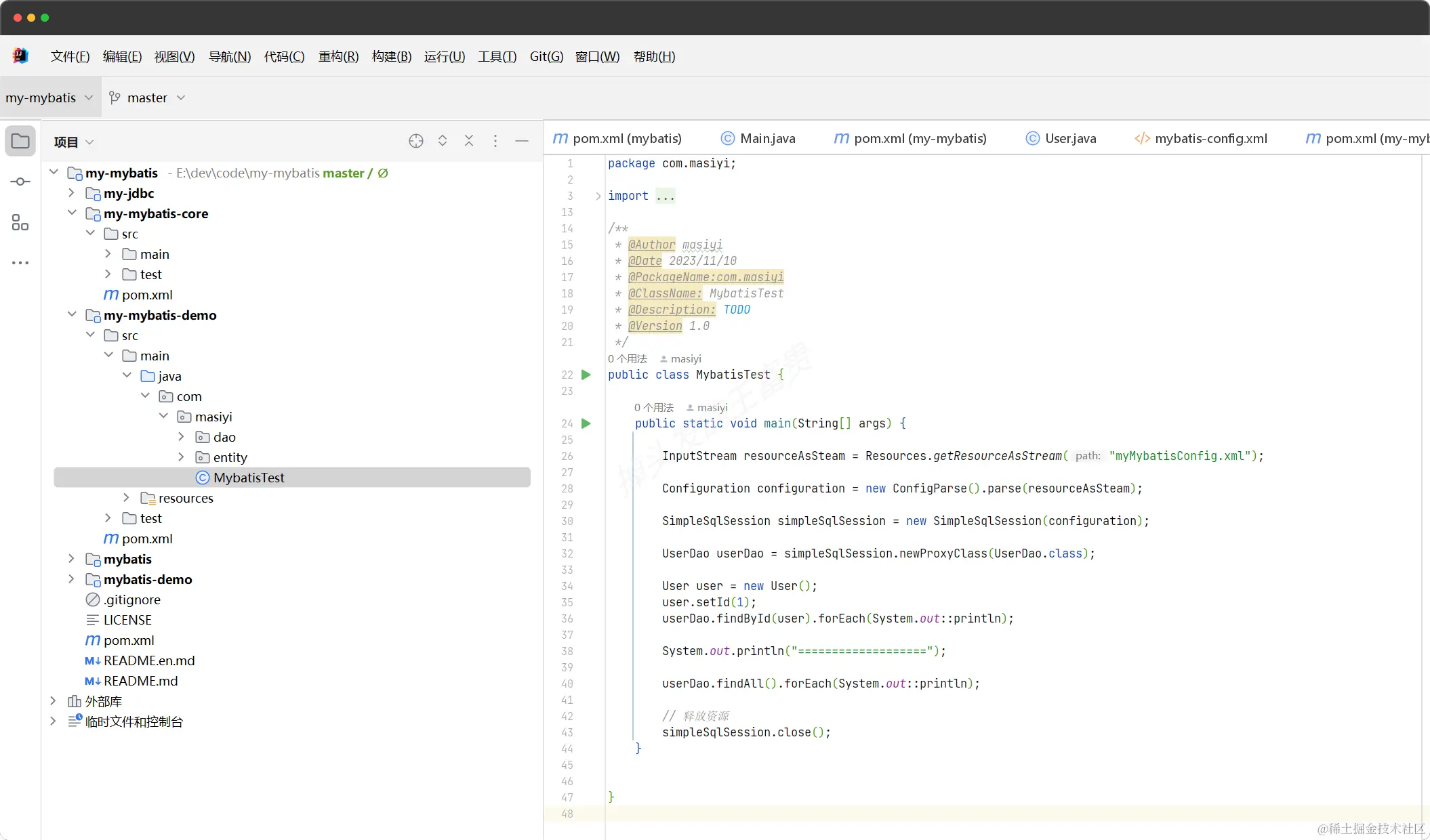Open the my-mybatis project dropdown
The image size is (1430, 840).
(49, 98)
